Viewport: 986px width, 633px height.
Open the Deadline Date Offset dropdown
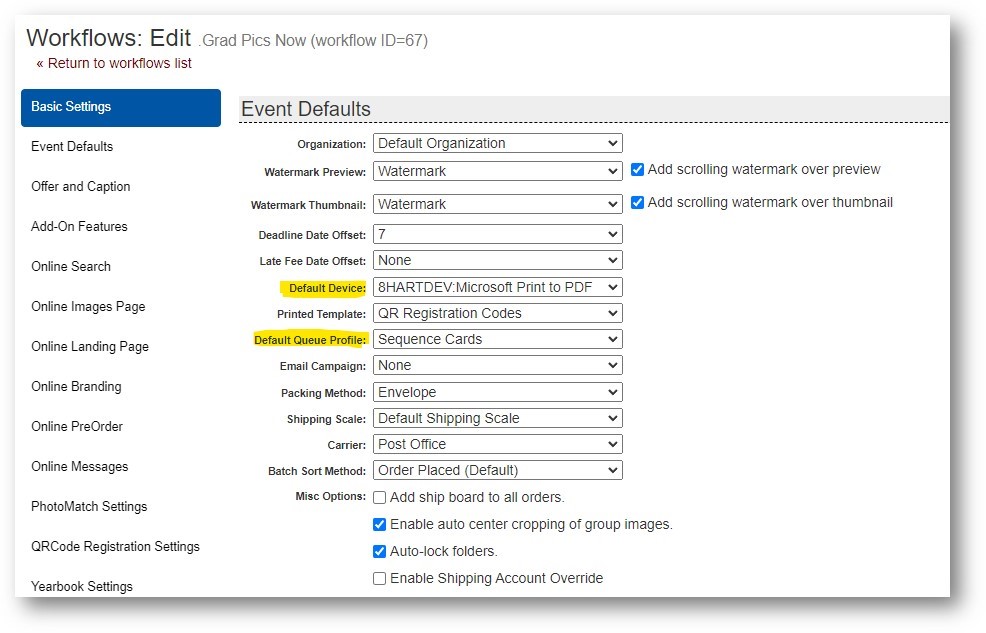point(497,234)
